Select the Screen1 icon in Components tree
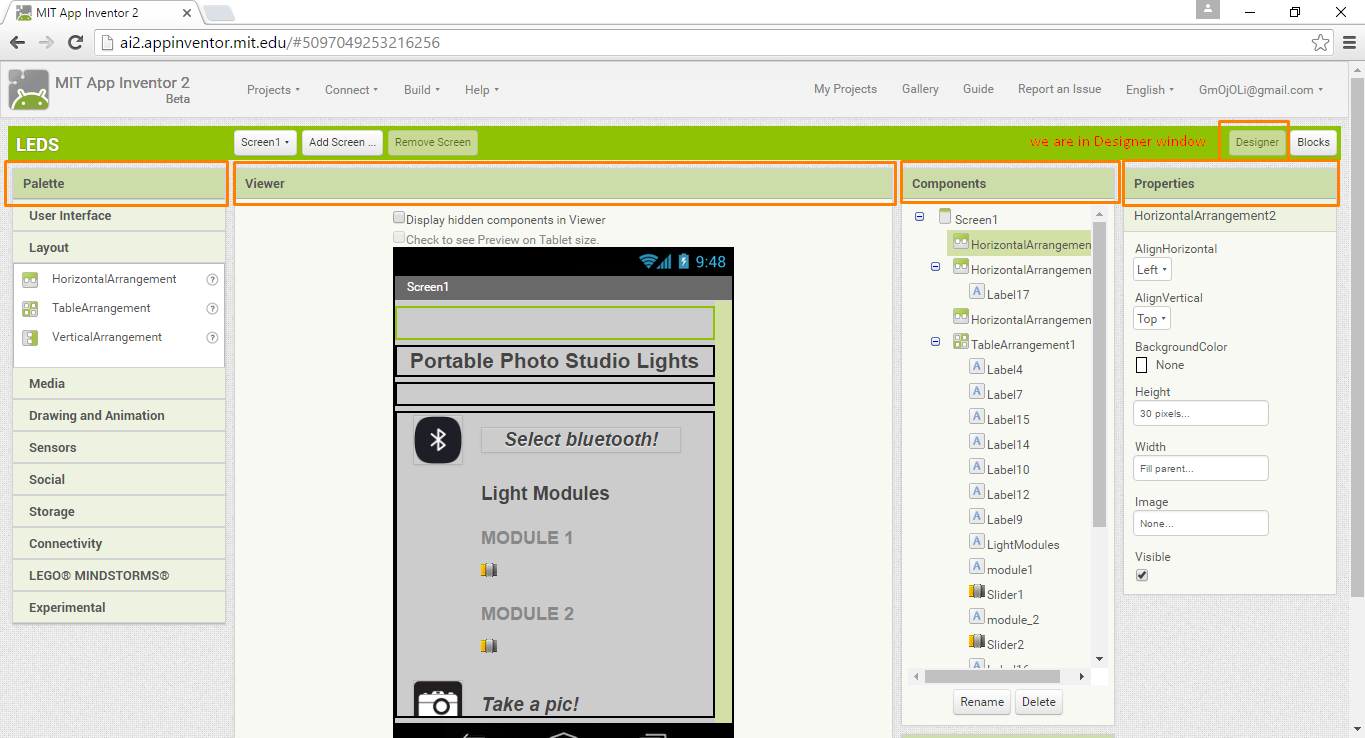This screenshot has width=1365, height=738. [945, 217]
